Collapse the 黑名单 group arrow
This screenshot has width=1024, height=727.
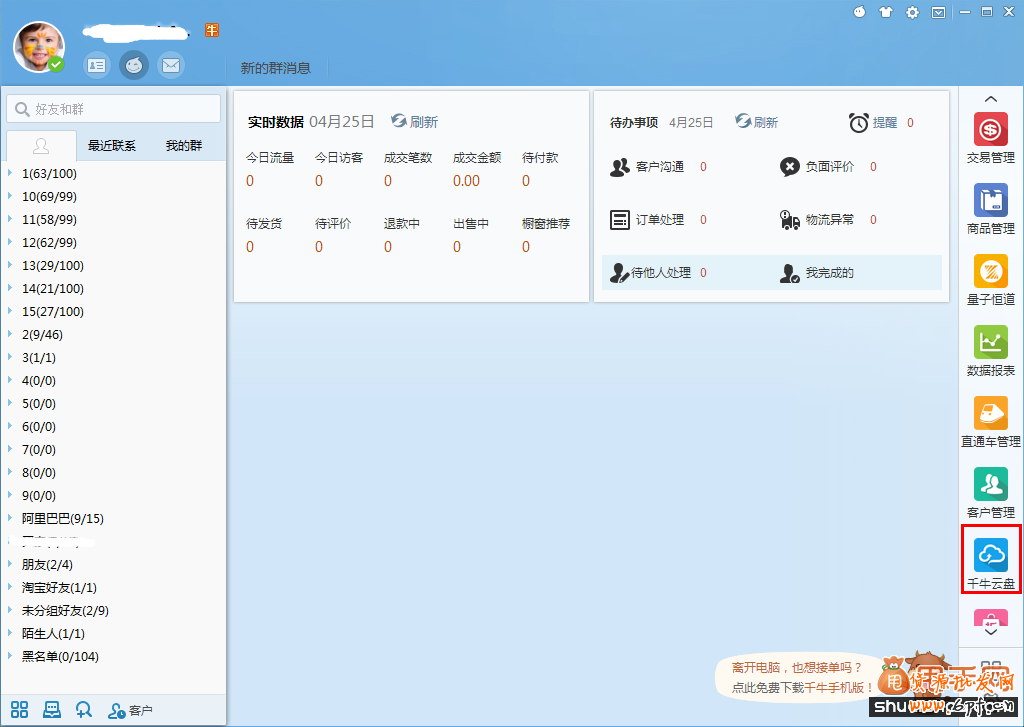(10, 656)
